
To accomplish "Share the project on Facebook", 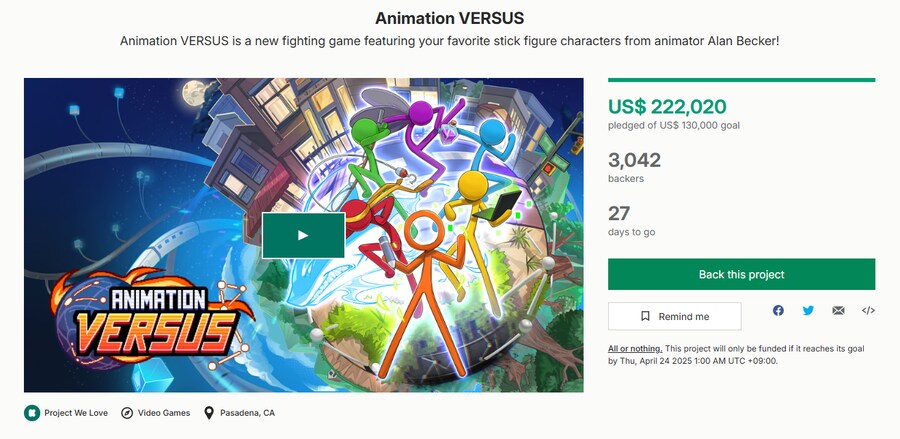I will [778, 311].
